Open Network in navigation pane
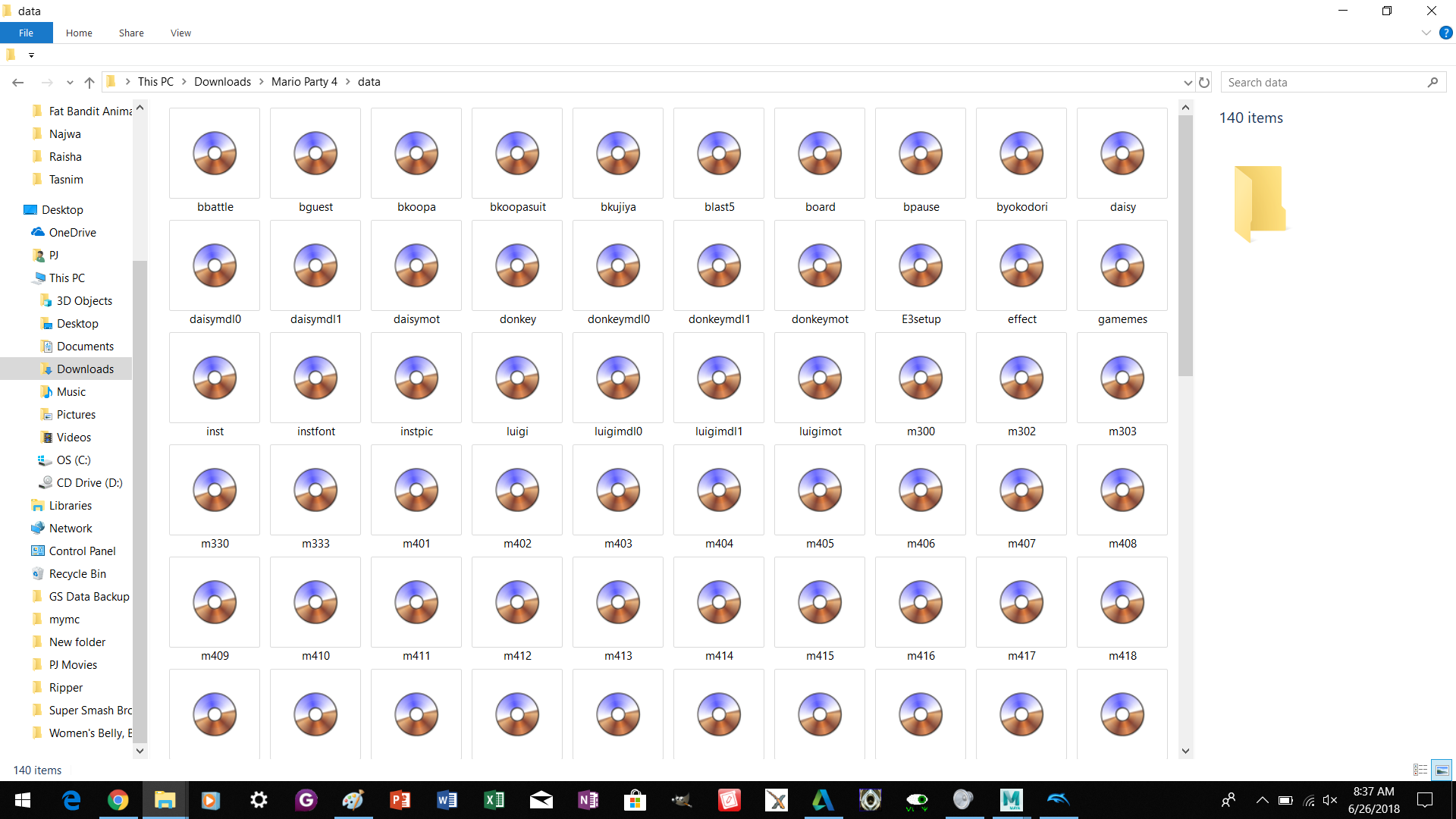The height and width of the screenshot is (819, 1456). click(x=71, y=529)
